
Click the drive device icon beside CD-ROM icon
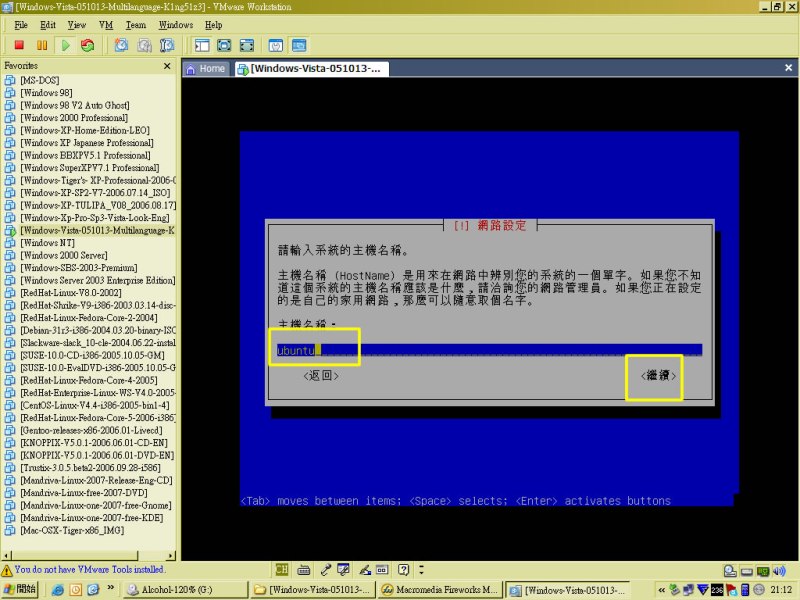746,571
